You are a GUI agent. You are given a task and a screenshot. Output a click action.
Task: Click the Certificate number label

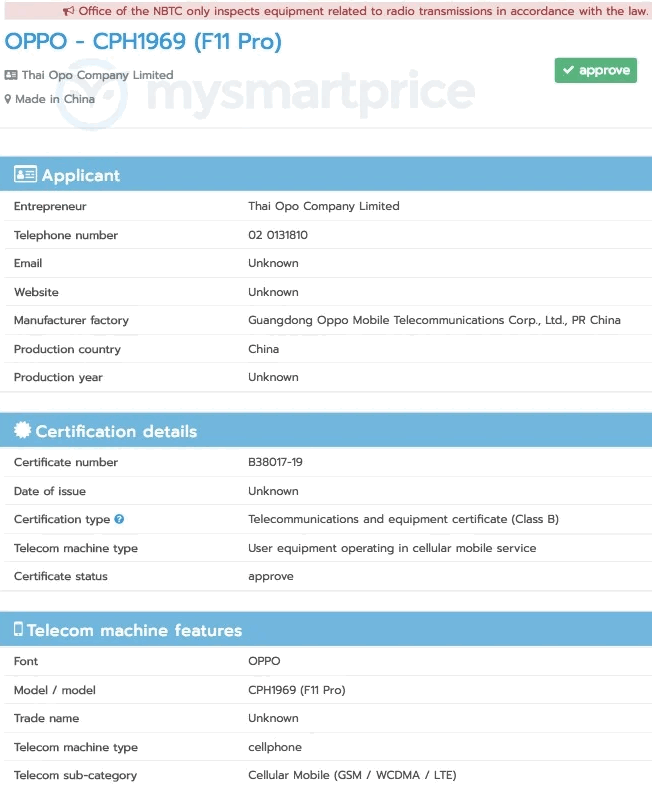[66, 462]
